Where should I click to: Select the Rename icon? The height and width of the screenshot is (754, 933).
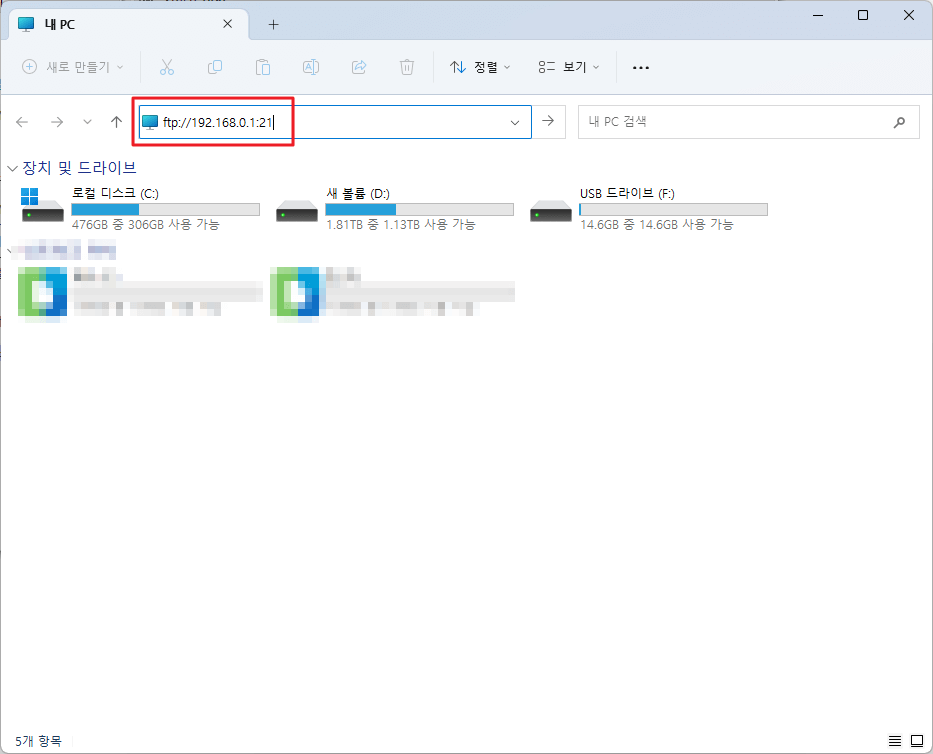click(310, 67)
